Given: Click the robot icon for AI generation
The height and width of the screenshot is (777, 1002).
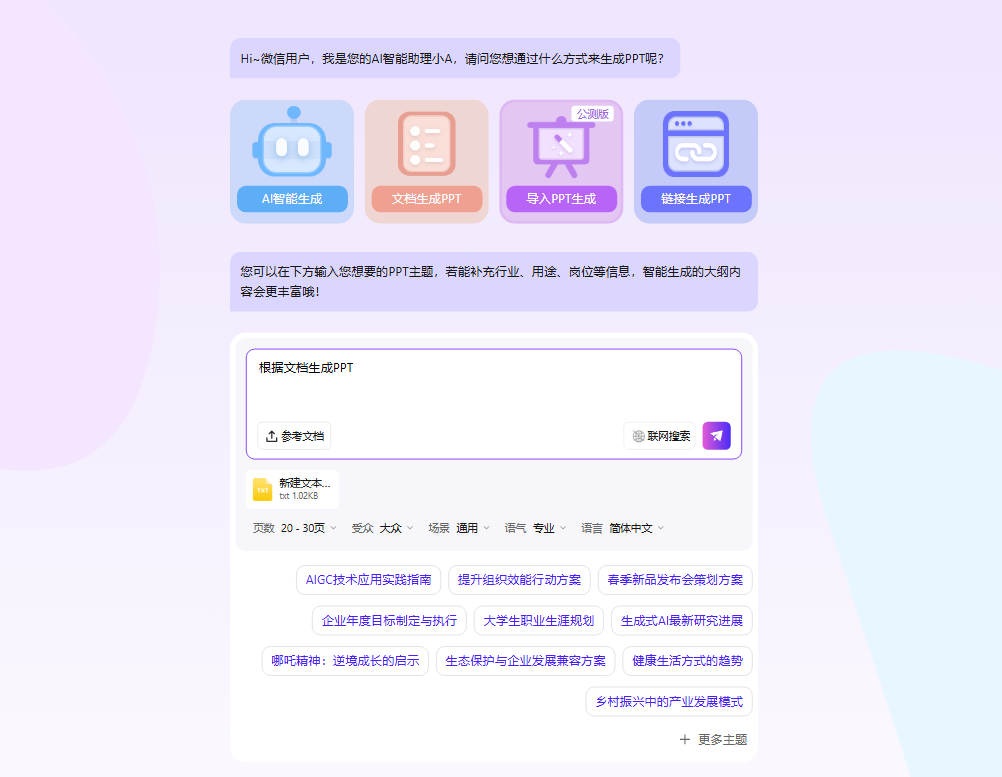Looking at the screenshot, I should click(292, 142).
